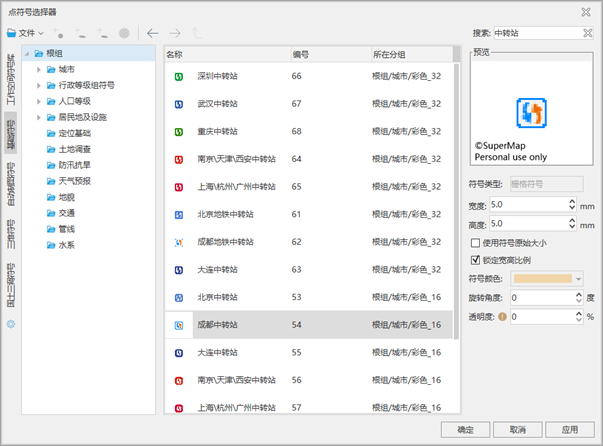Enable 使用符号原始大小 checkbox
This screenshot has width=603, height=446.
click(475, 243)
